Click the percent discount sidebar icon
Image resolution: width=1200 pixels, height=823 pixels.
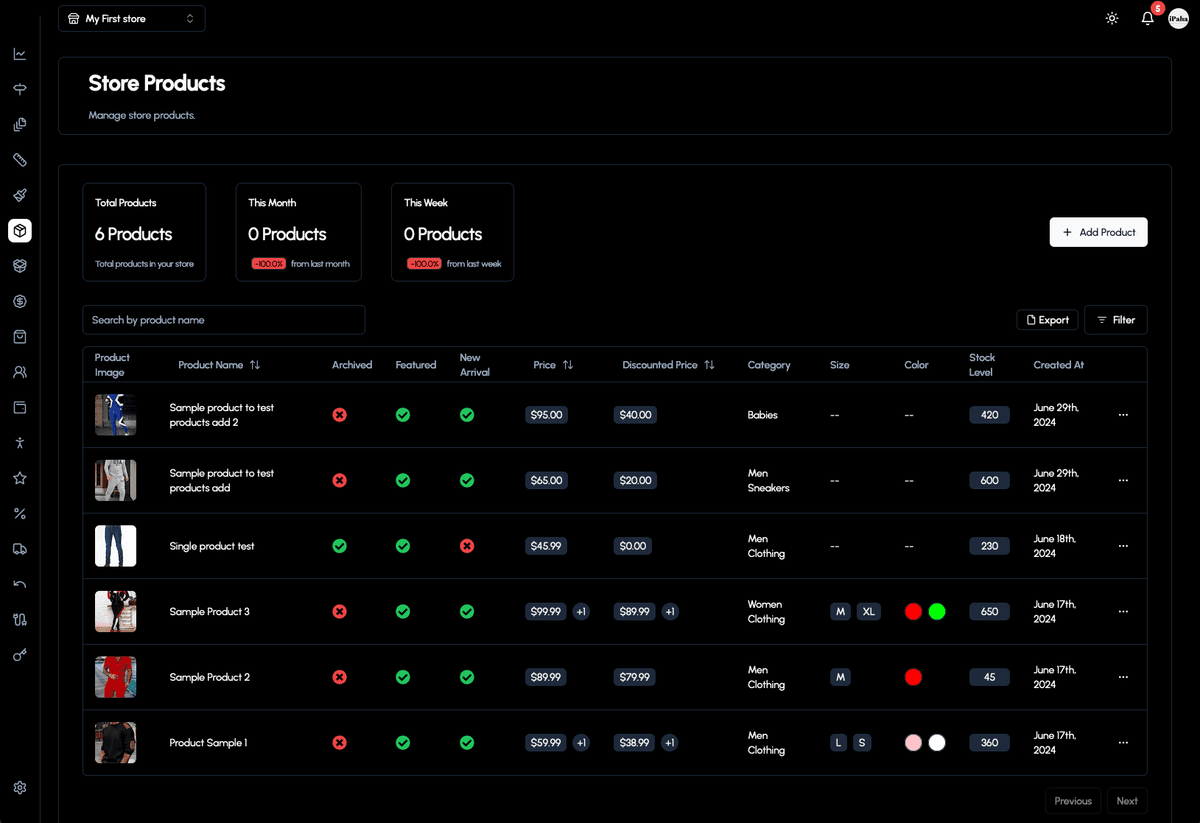[20, 514]
